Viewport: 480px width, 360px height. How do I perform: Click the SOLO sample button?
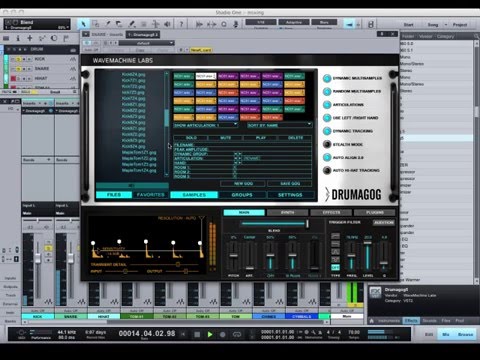(x=191, y=138)
